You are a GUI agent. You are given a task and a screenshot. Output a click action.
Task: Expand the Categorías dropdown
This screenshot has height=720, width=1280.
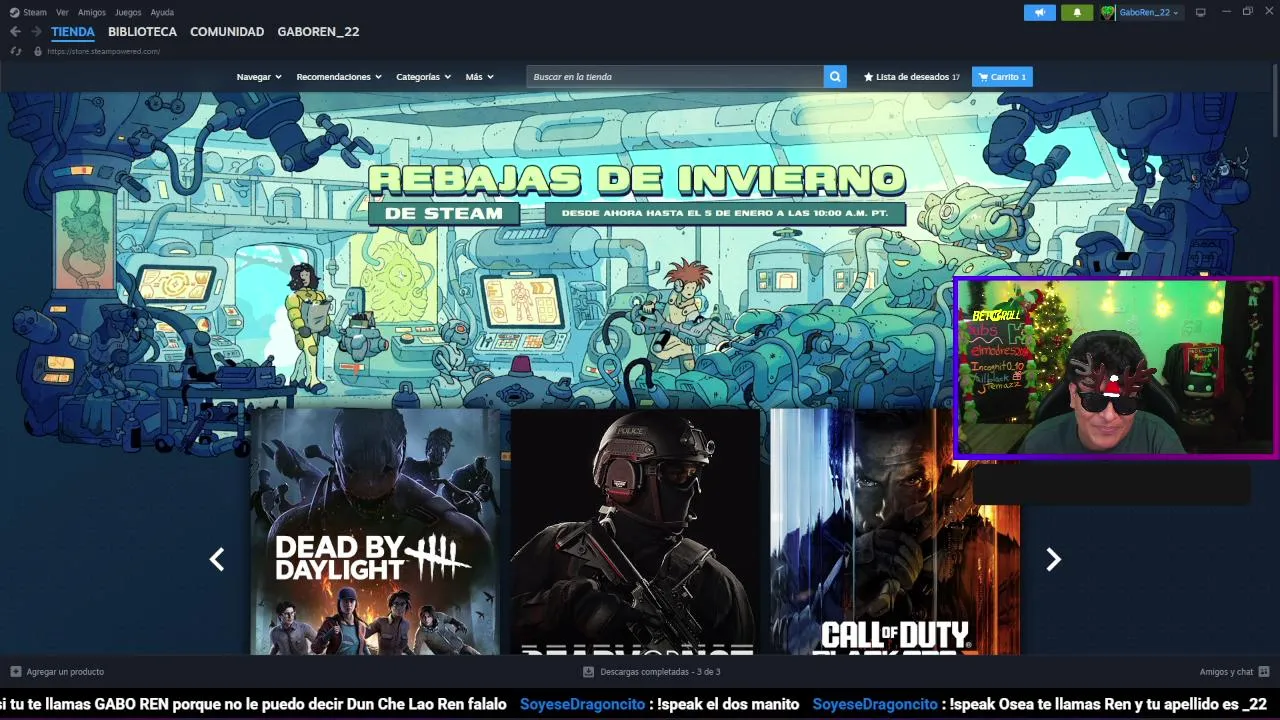[423, 77]
